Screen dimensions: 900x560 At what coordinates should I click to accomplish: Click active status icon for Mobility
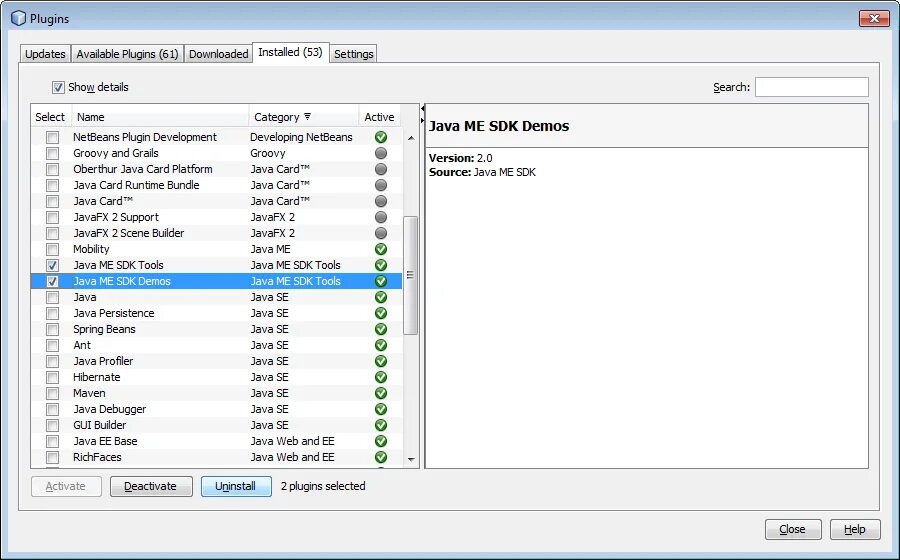tap(381, 250)
